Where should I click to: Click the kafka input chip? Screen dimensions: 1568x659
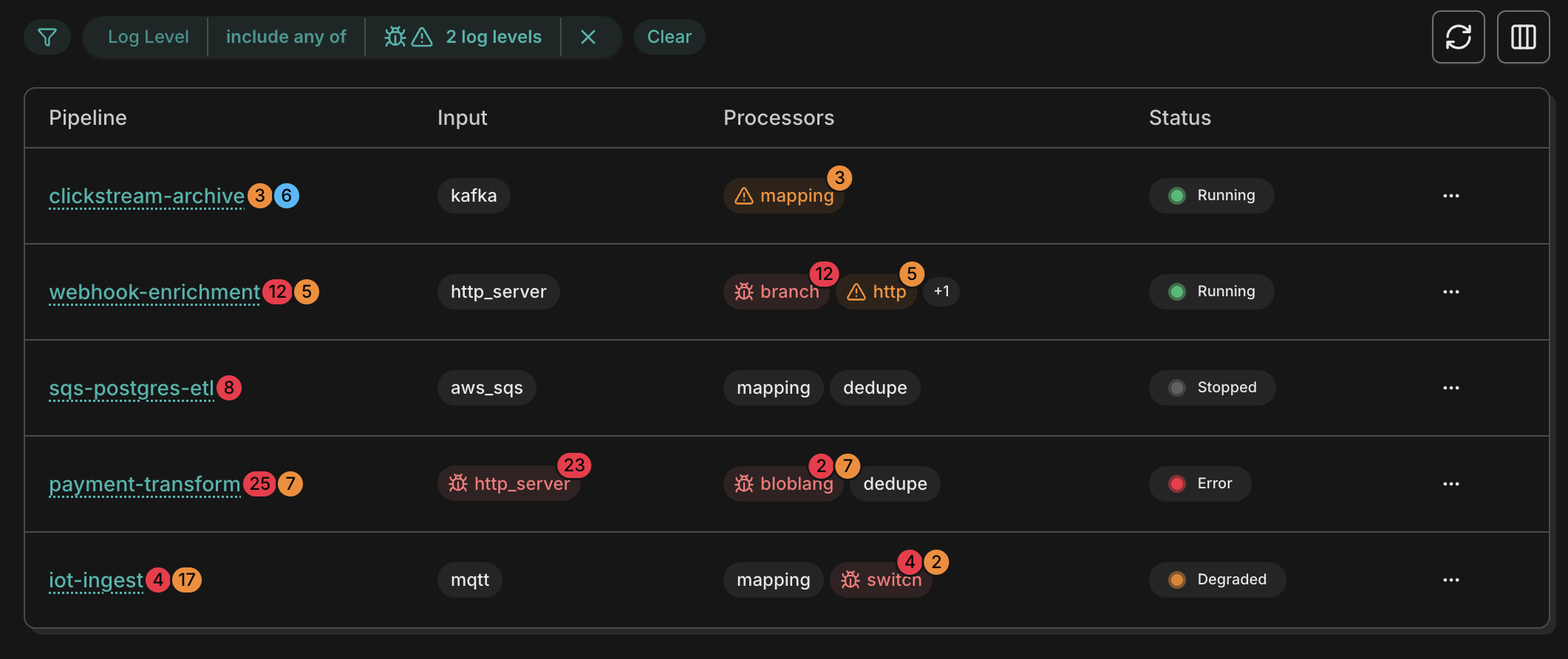click(x=474, y=196)
